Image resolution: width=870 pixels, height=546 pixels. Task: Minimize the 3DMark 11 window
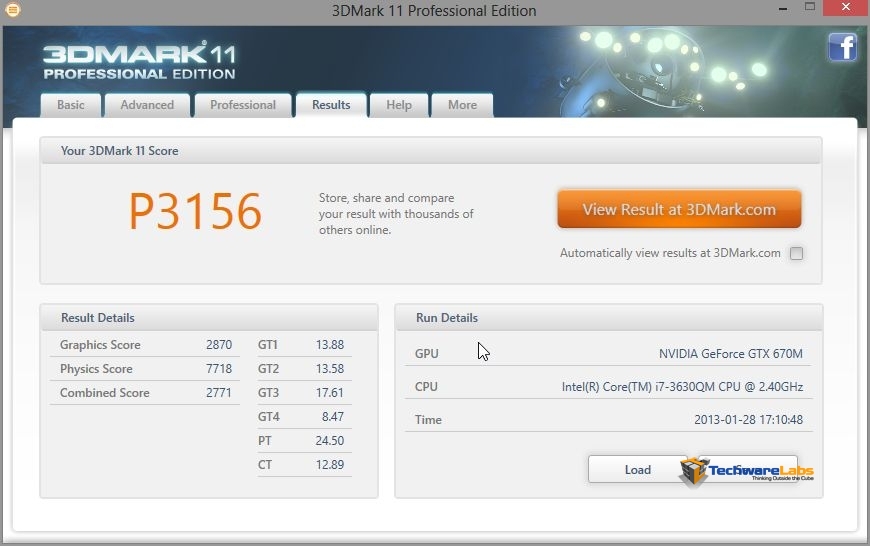pyautogui.click(x=783, y=8)
